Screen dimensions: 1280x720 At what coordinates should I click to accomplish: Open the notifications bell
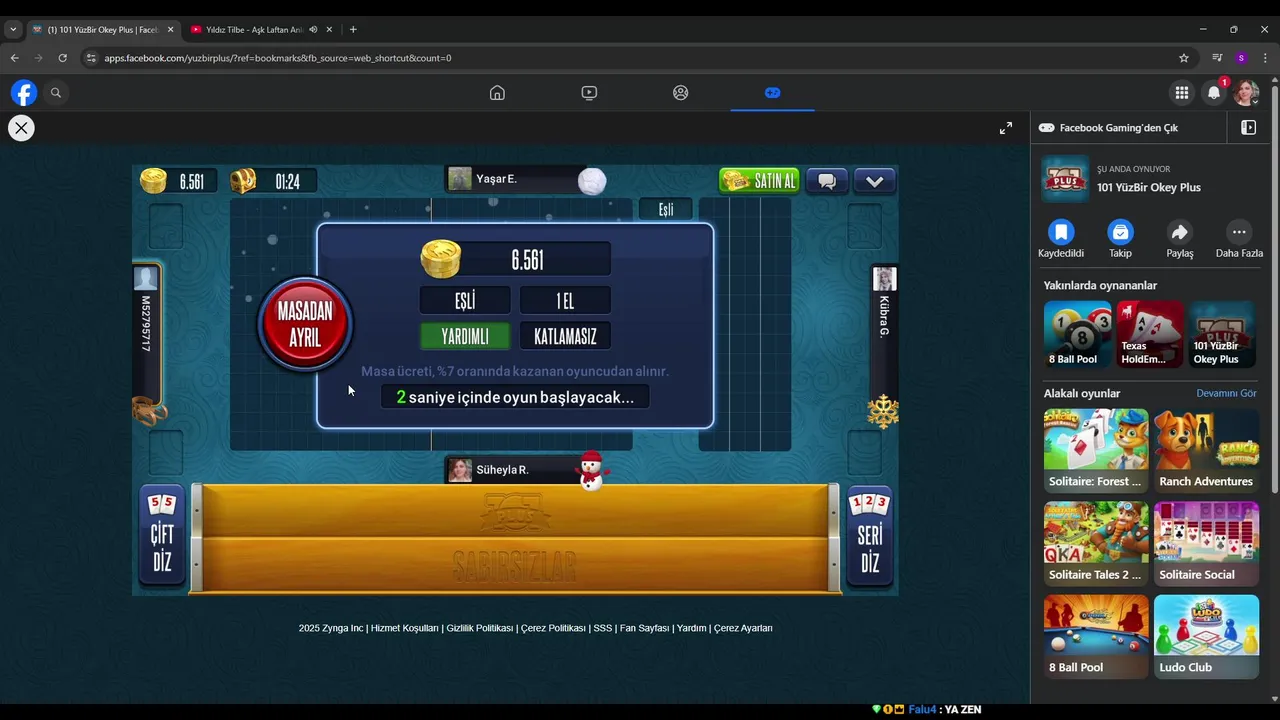tap(1214, 93)
